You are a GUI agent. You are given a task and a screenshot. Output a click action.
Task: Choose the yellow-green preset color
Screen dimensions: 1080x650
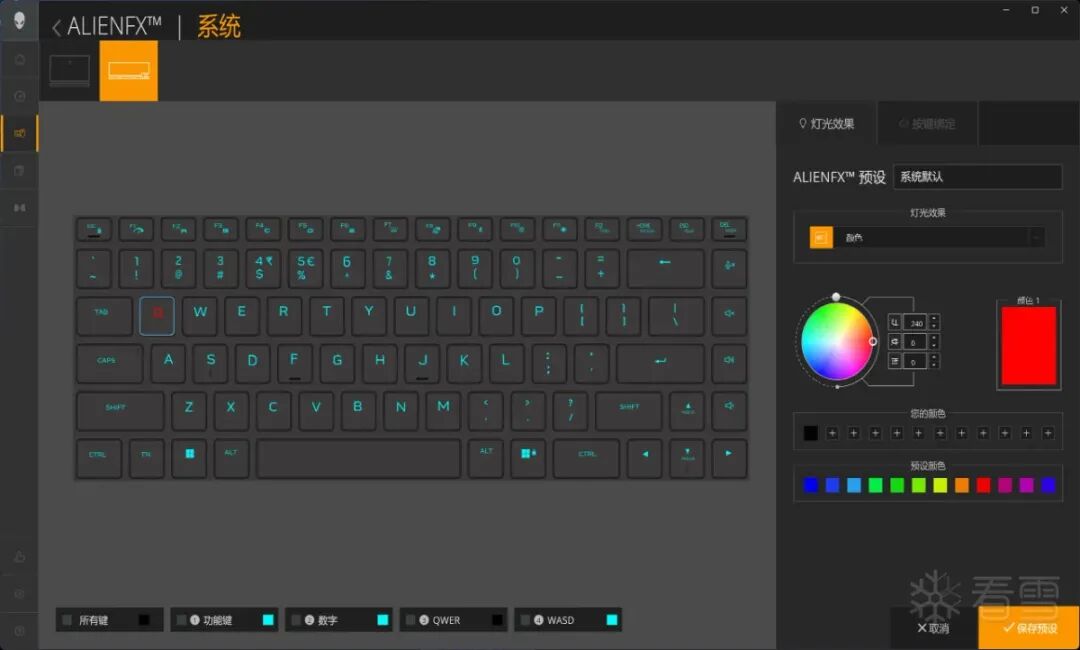tap(940, 485)
